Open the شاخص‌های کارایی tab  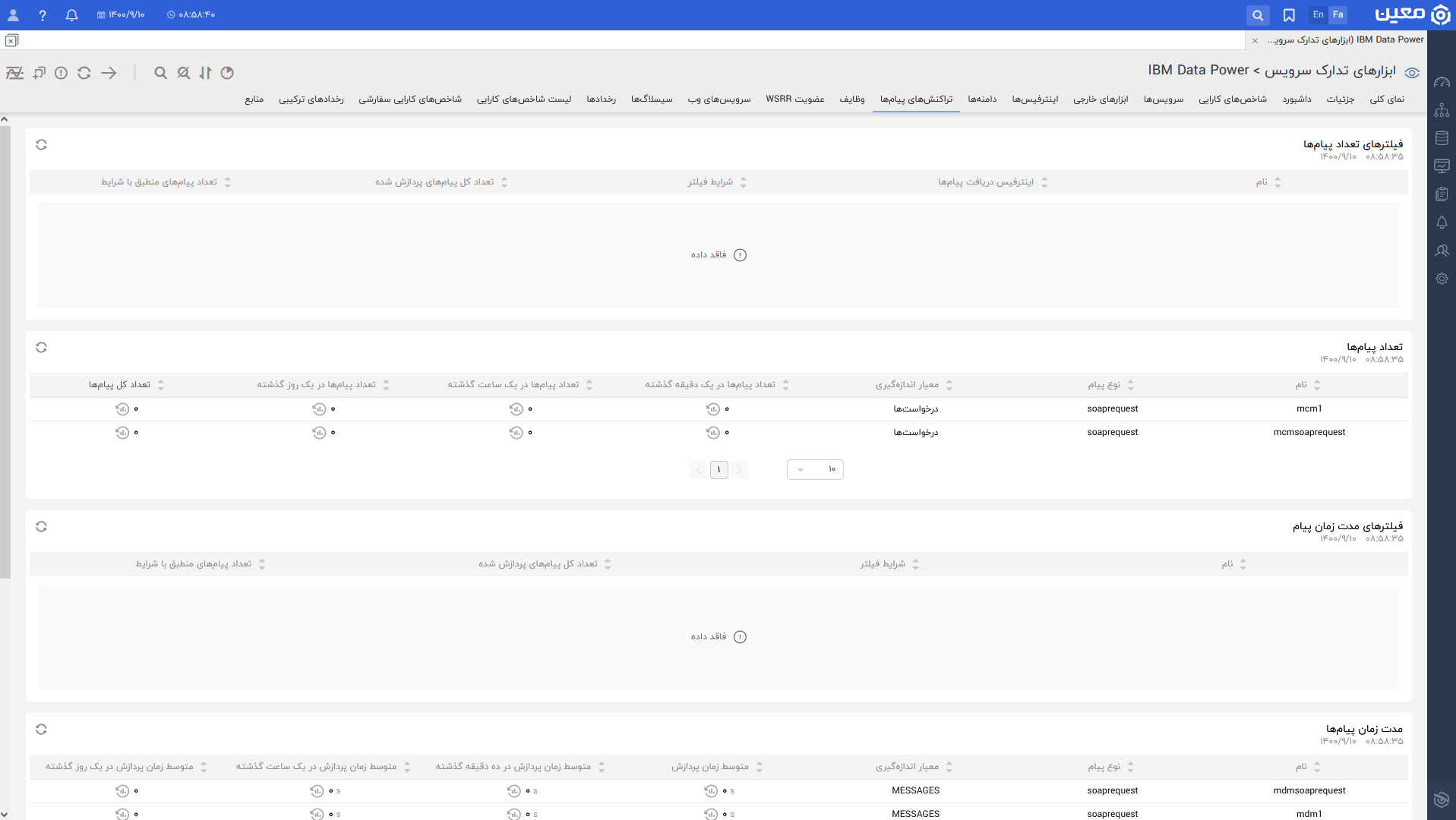point(1233,99)
